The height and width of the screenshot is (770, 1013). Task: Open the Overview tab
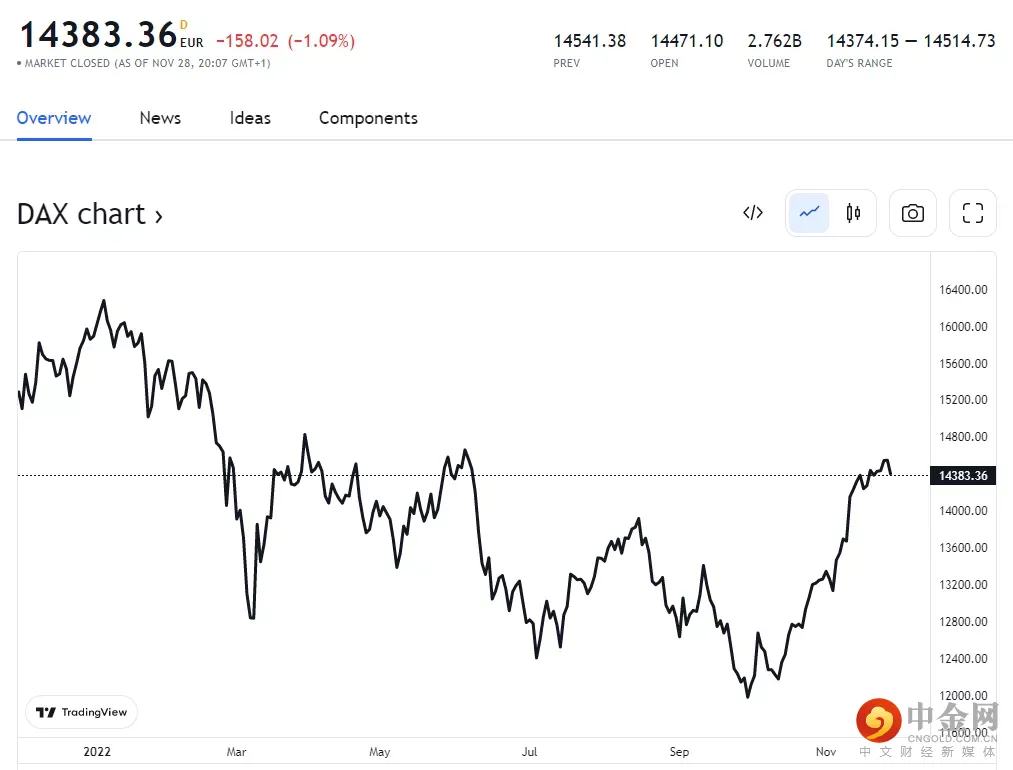54,118
